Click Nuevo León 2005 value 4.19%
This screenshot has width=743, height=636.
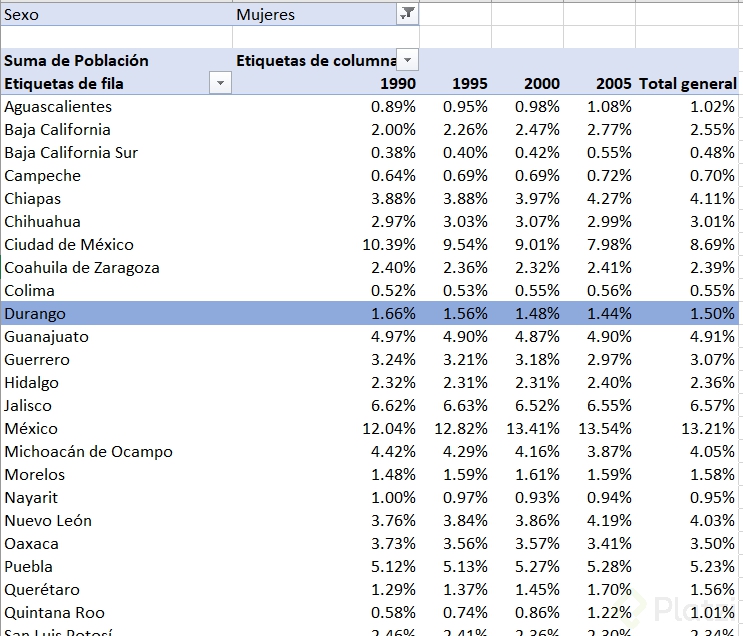coord(609,521)
